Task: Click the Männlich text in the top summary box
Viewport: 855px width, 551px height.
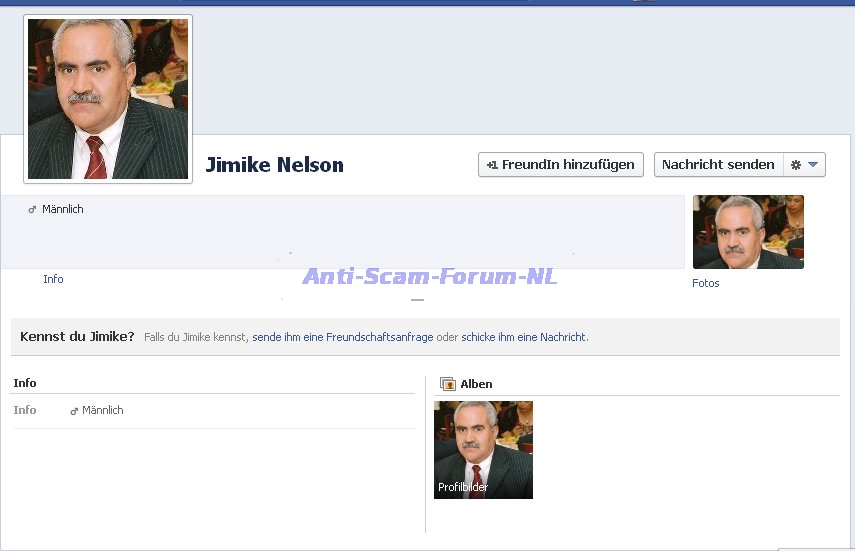Action: pos(63,210)
